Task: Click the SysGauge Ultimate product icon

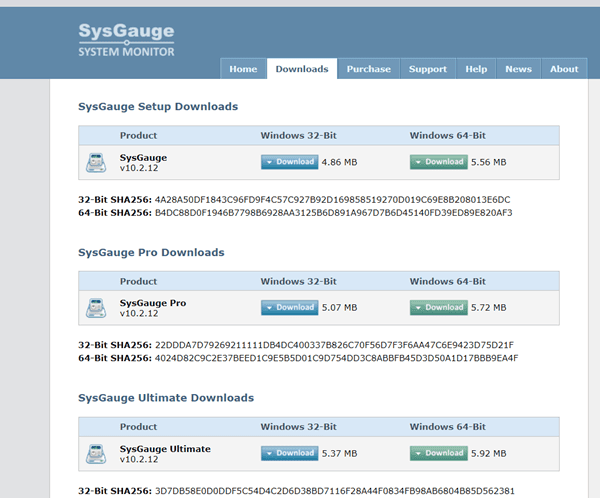Action: pyautogui.click(x=96, y=454)
